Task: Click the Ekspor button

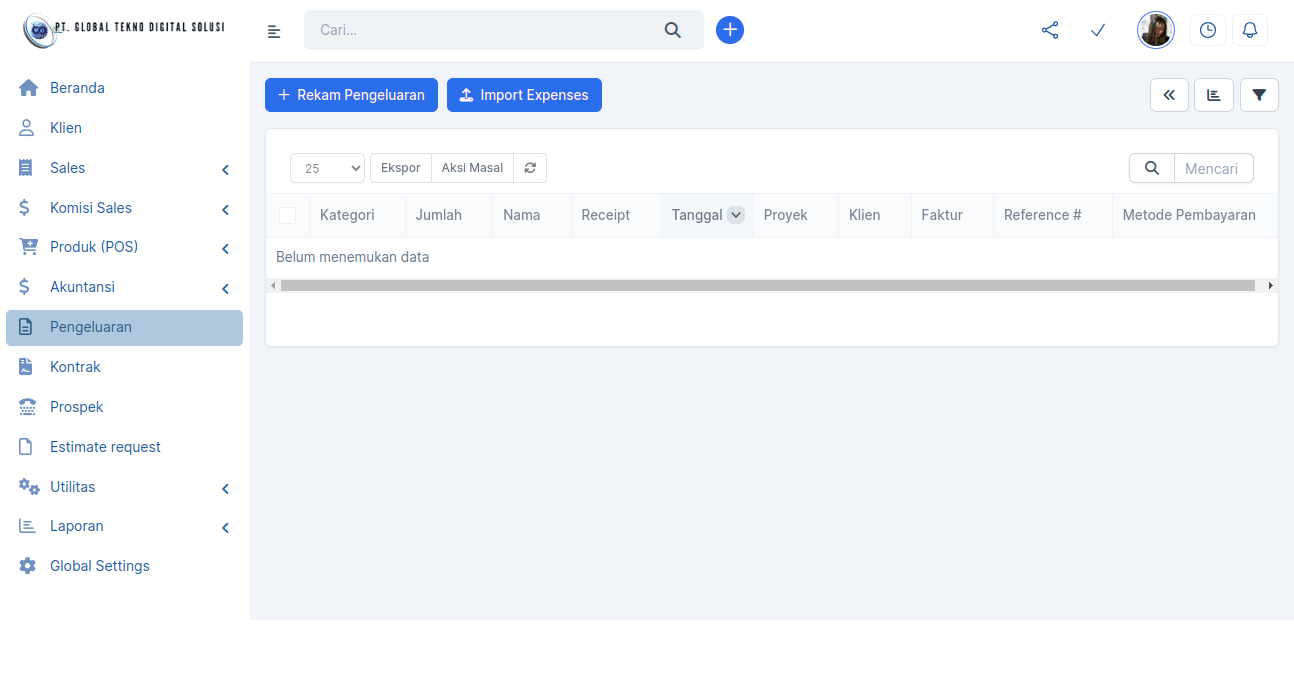Action: pyautogui.click(x=401, y=168)
